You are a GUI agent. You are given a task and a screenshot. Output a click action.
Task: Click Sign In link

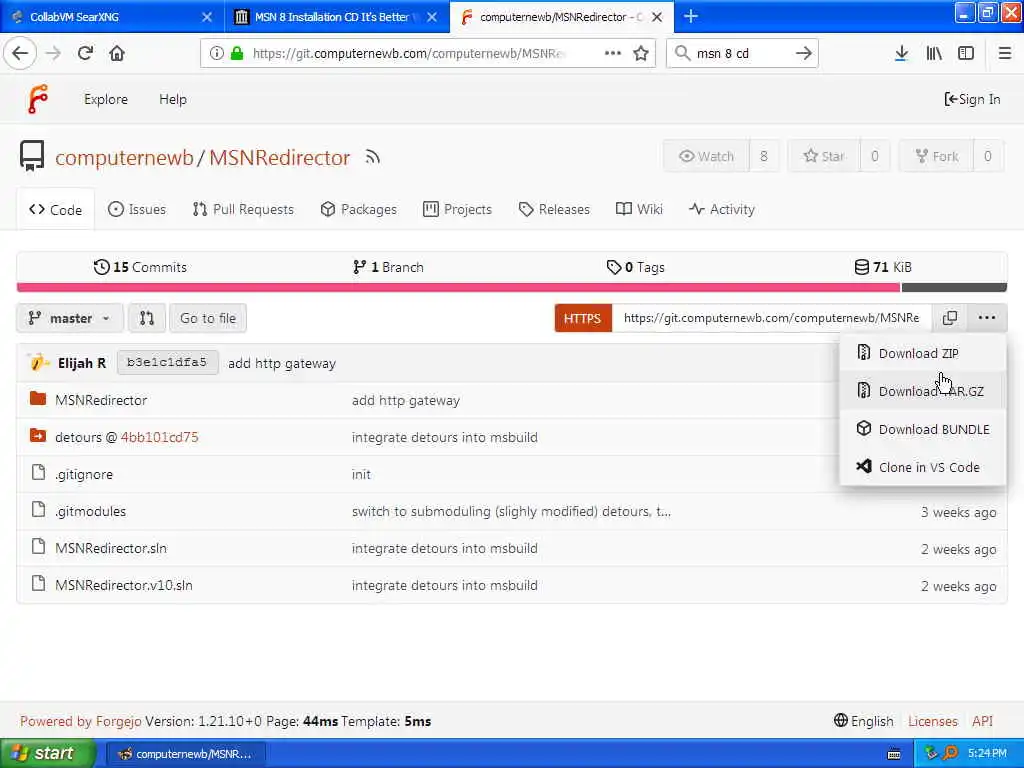point(972,99)
